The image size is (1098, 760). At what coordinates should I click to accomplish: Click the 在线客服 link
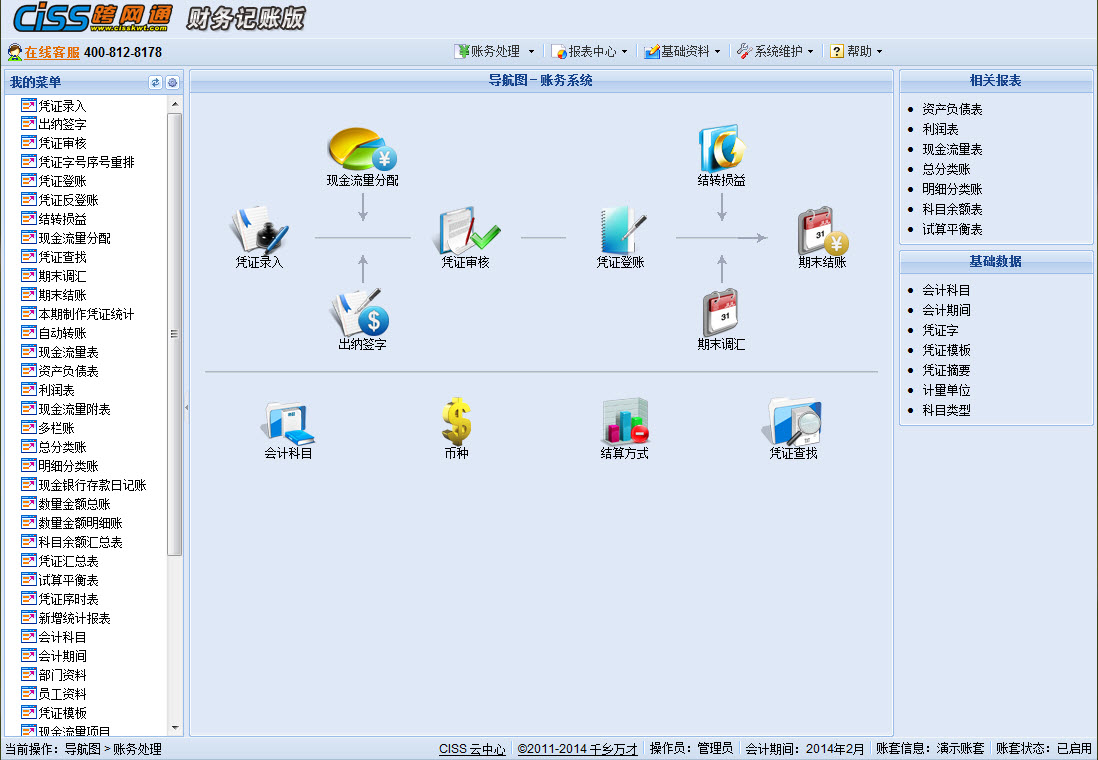(52, 52)
